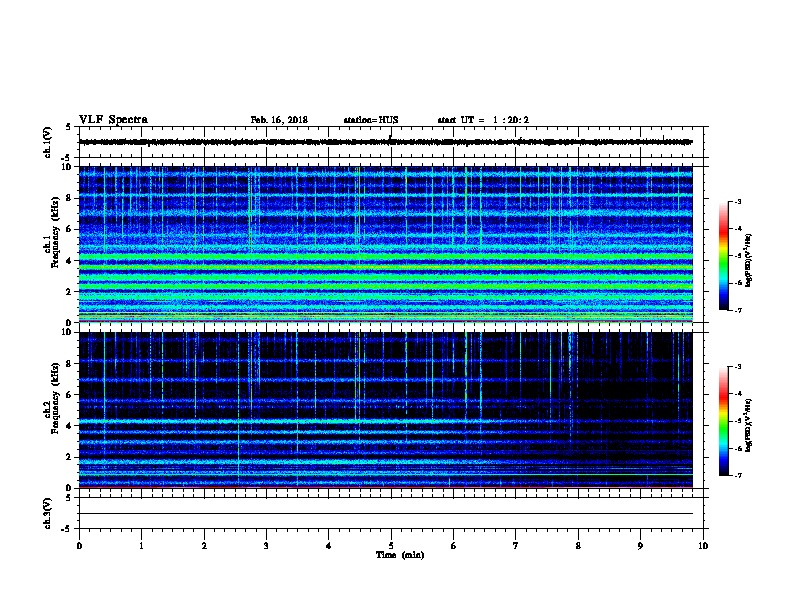Image resolution: width=792 pixels, height=612 pixels.
Task: Click the ch.1 waveform trace panel
Action: [x=391, y=142]
